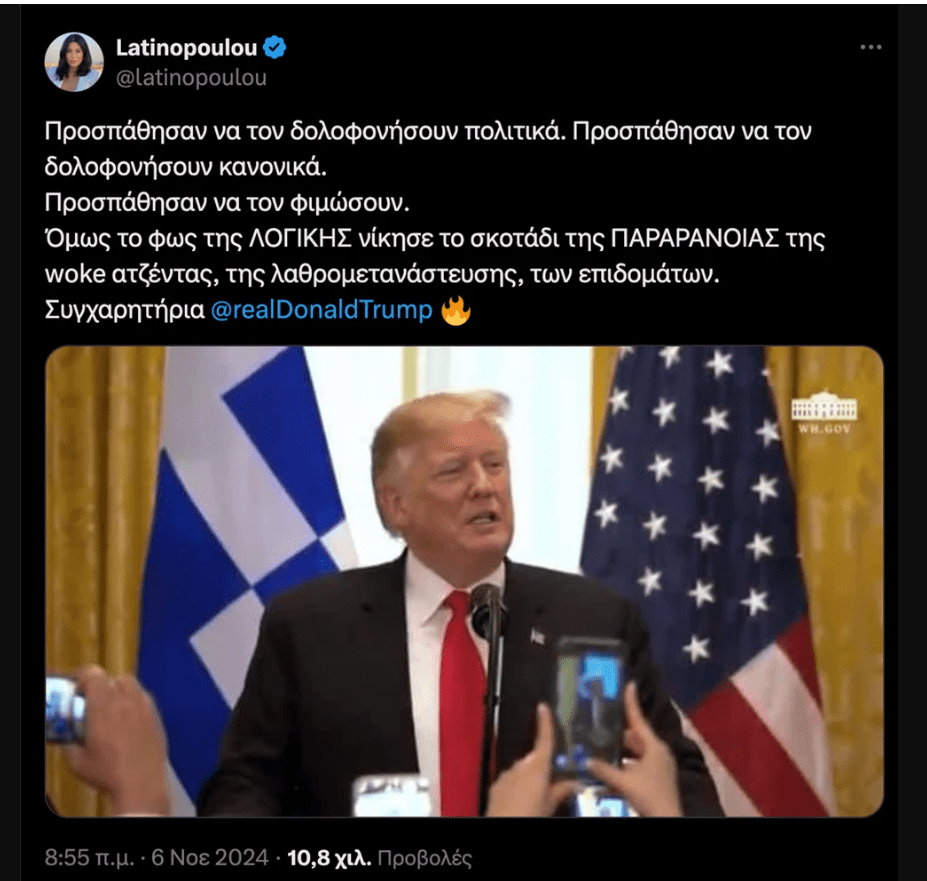This screenshot has width=927, height=881.
Task: Click the 6 Νοε 2024 date
Action: [209, 857]
